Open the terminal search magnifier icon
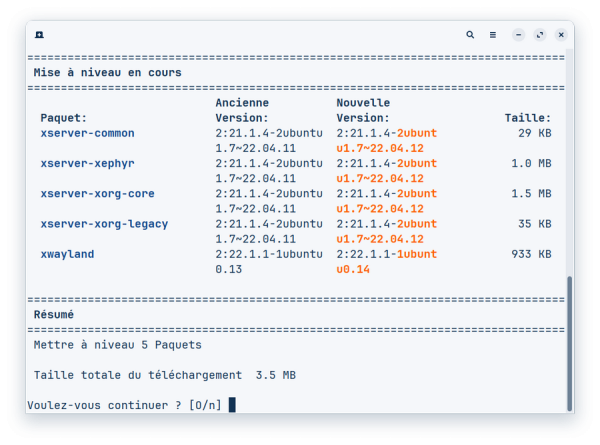Screen dimensions: 600x445 470,34
